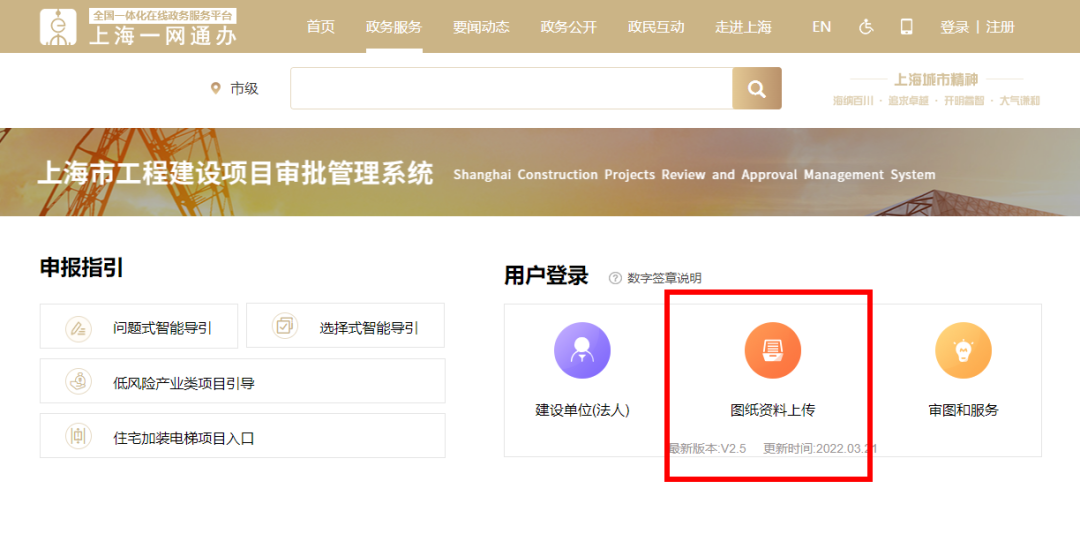Open 低风险产业类项目引导 button
Image resolution: width=1080 pixels, height=537 pixels.
coord(242,381)
